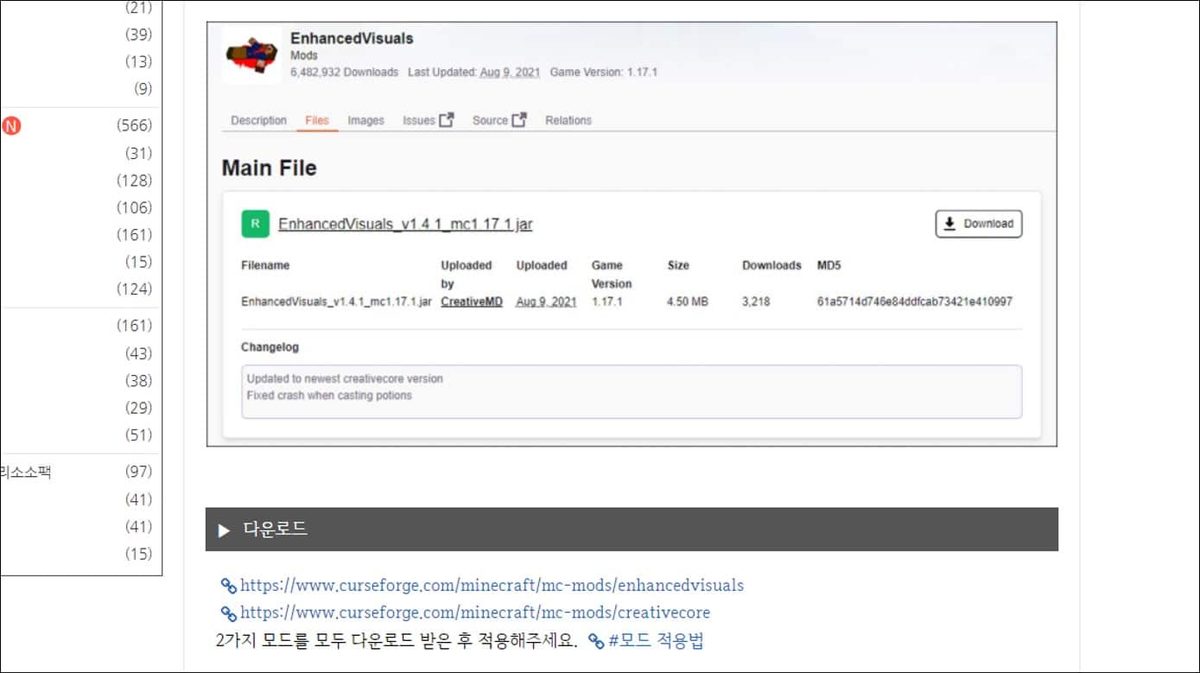Open the #모드 적용법 link
1200x673 pixels.
point(656,641)
